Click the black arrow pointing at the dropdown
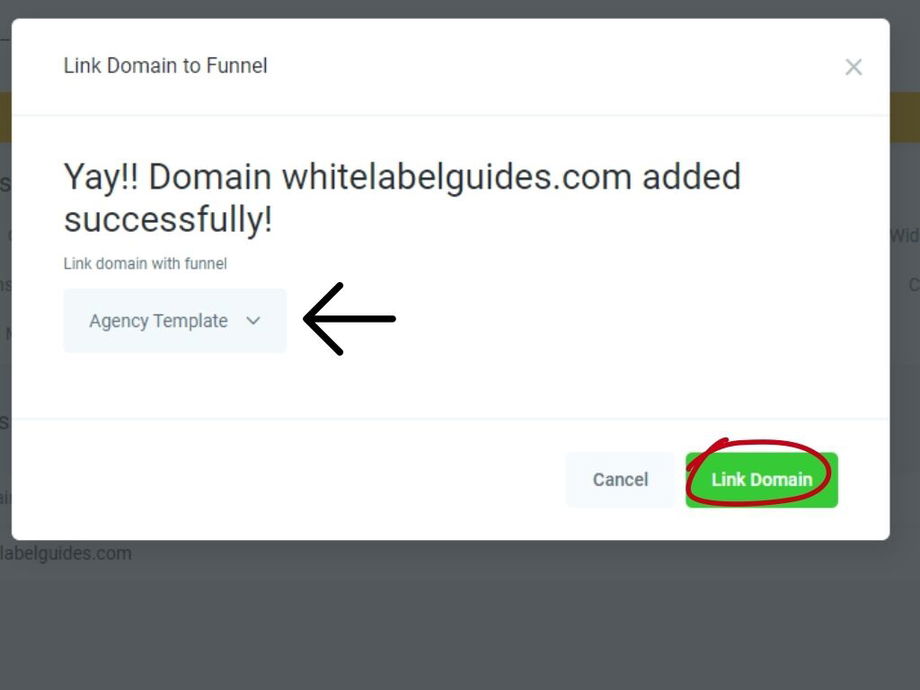Viewport: 920px width, 690px height. pyautogui.click(x=349, y=319)
